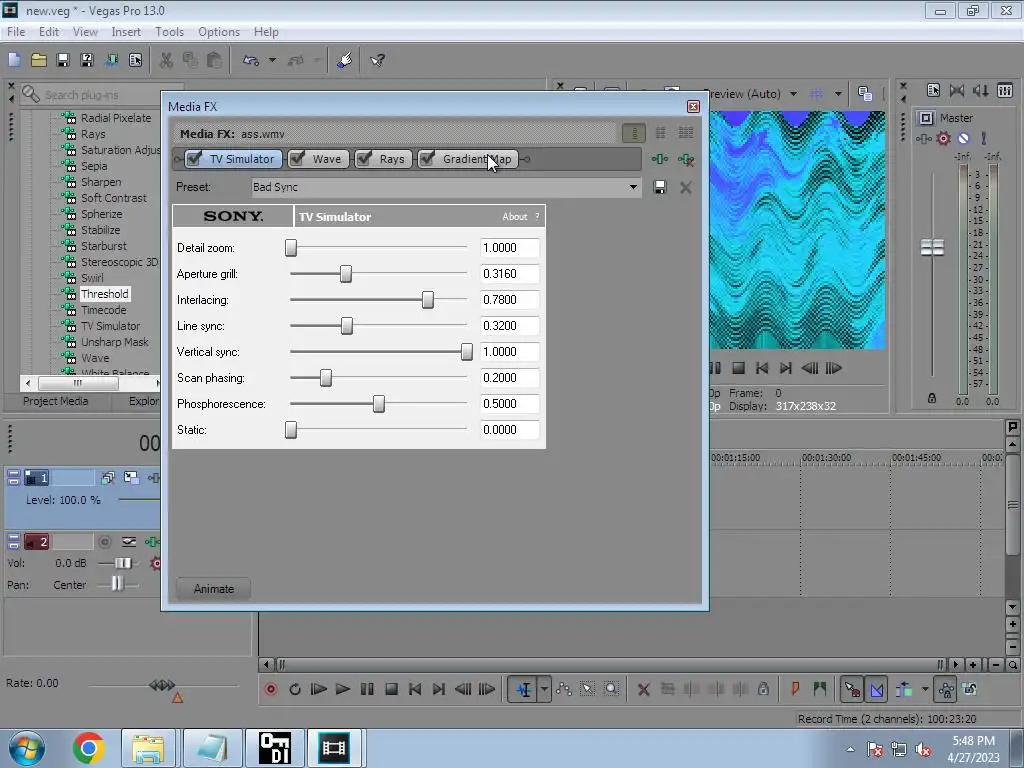
Task: Click the New project icon in toolbar
Action: tap(14, 60)
